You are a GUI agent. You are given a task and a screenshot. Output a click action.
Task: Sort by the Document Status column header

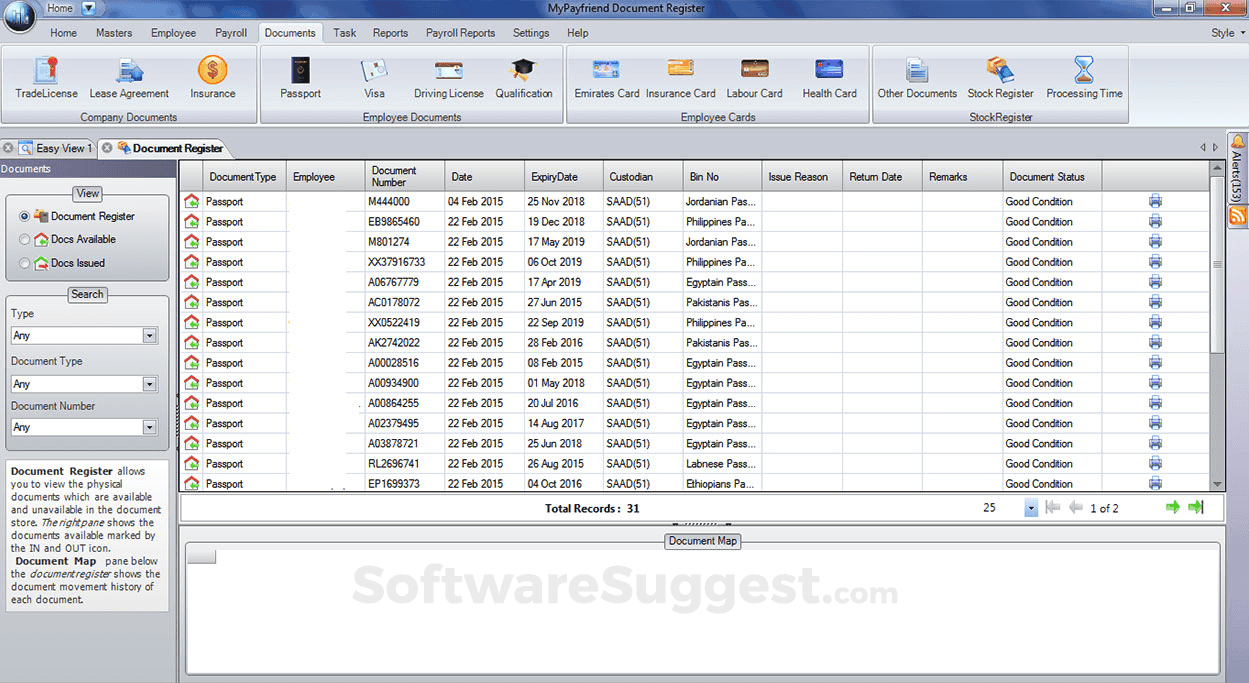1052,176
